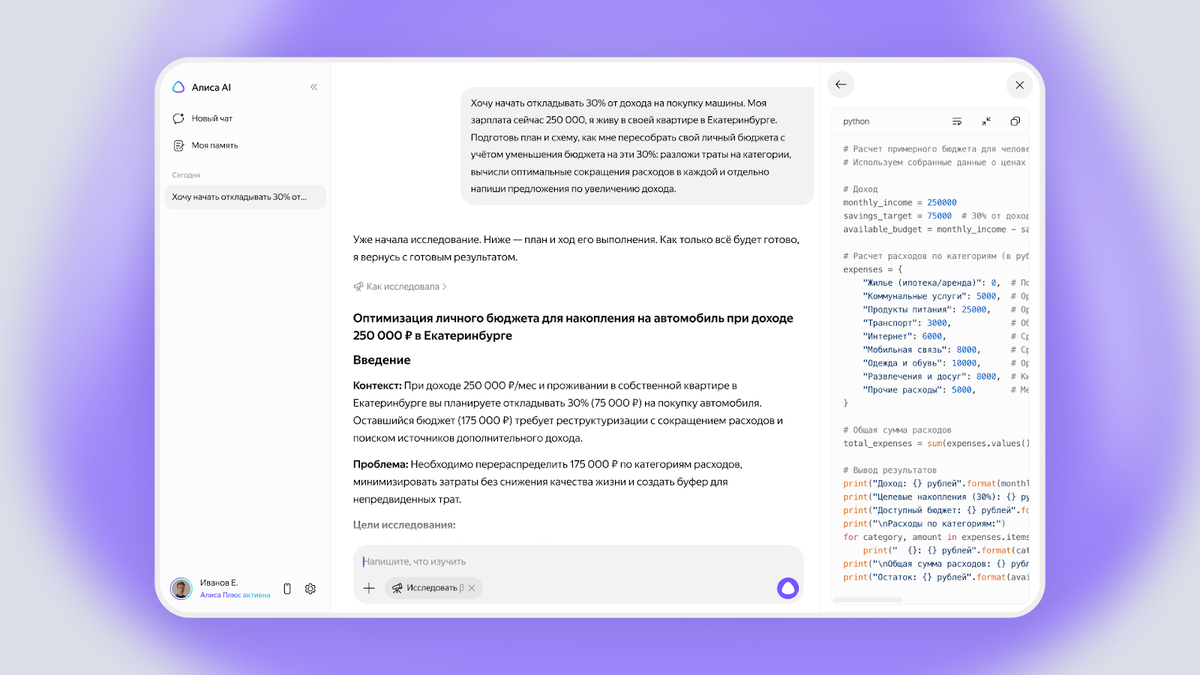Click the user avatar of Иванов Е.
This screenshot has width=1200, height=675.
coord(181,588)
